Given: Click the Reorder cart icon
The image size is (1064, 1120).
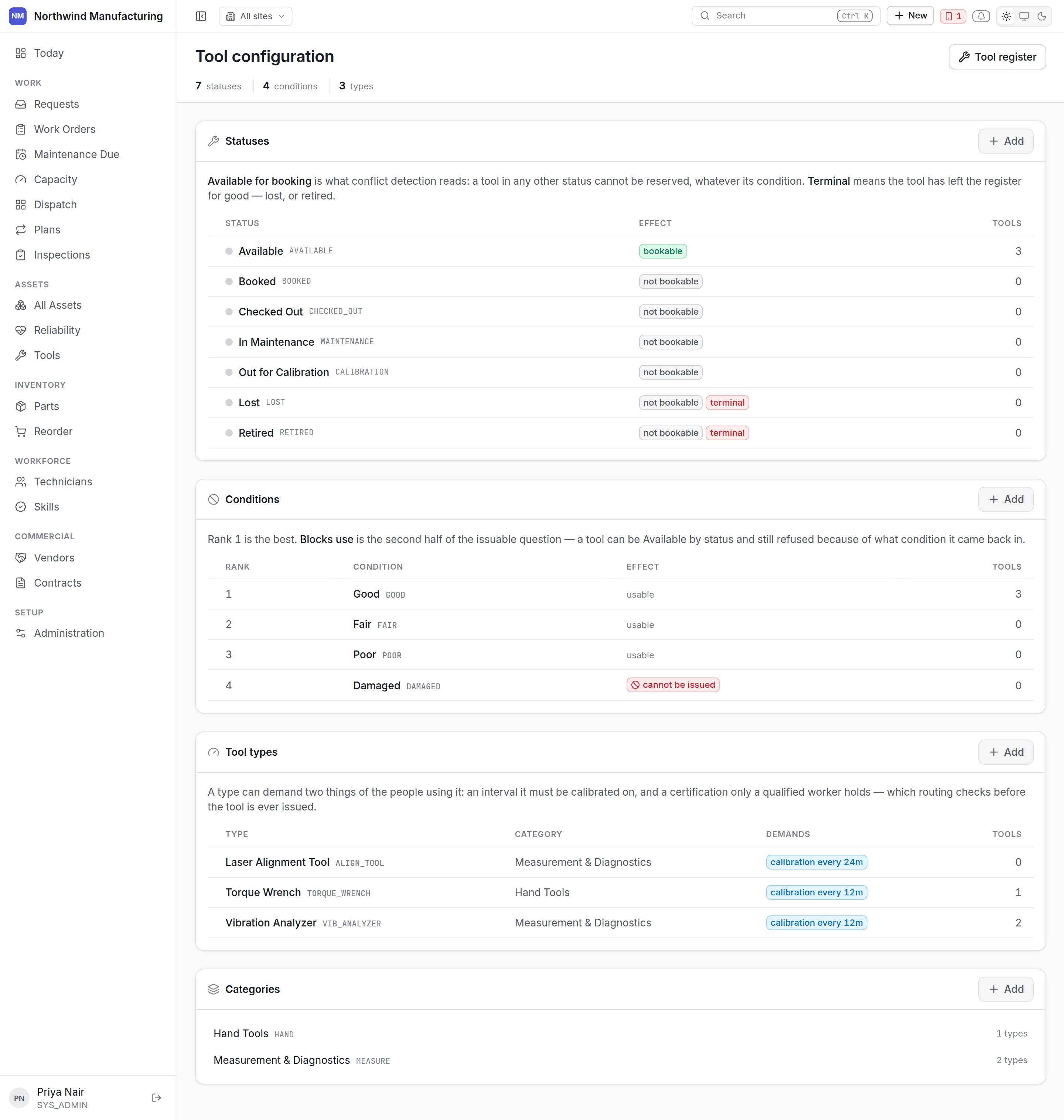Looking at the screenshot, I should tap(21, 431).
